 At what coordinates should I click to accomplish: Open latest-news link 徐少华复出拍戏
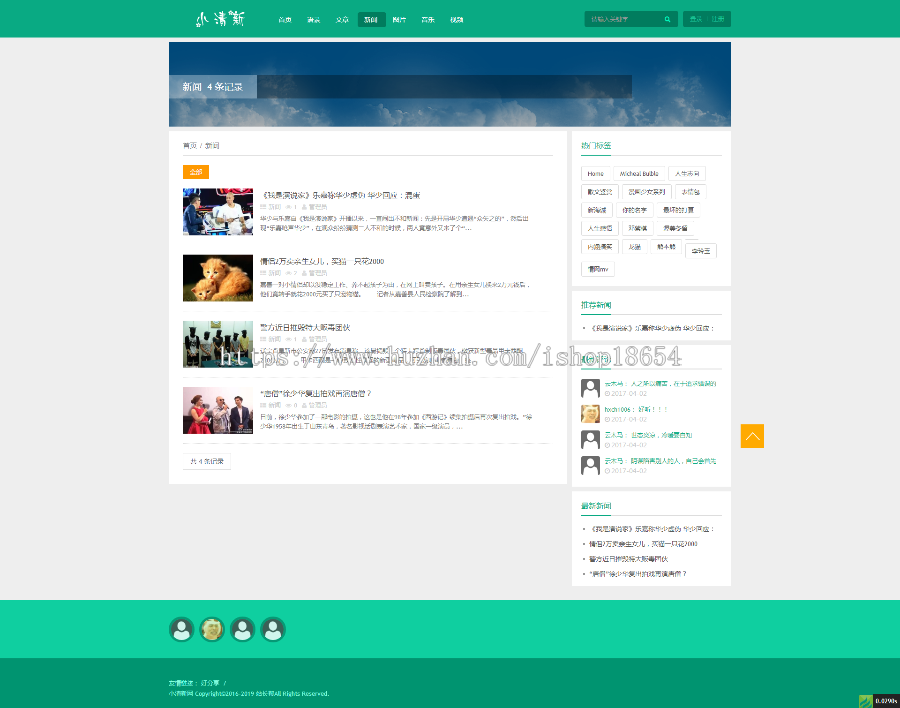click(638, 574)
